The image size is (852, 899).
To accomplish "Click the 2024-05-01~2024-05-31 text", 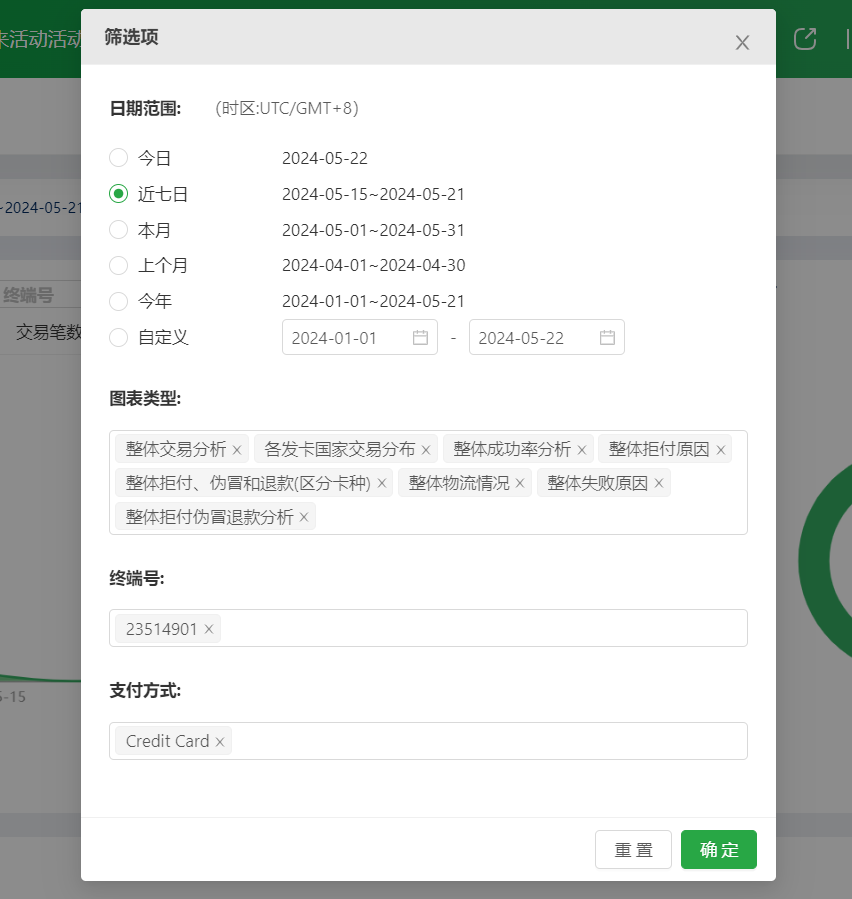I will (x=373, y=230).
